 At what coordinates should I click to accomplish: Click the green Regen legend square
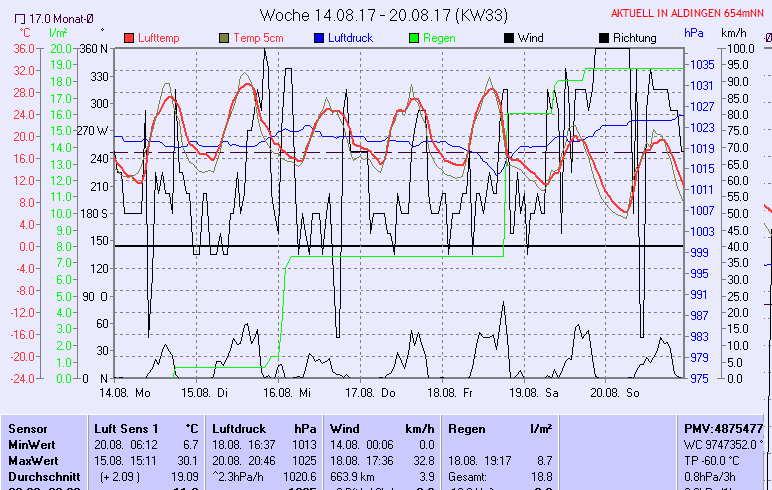coord(414,38)
